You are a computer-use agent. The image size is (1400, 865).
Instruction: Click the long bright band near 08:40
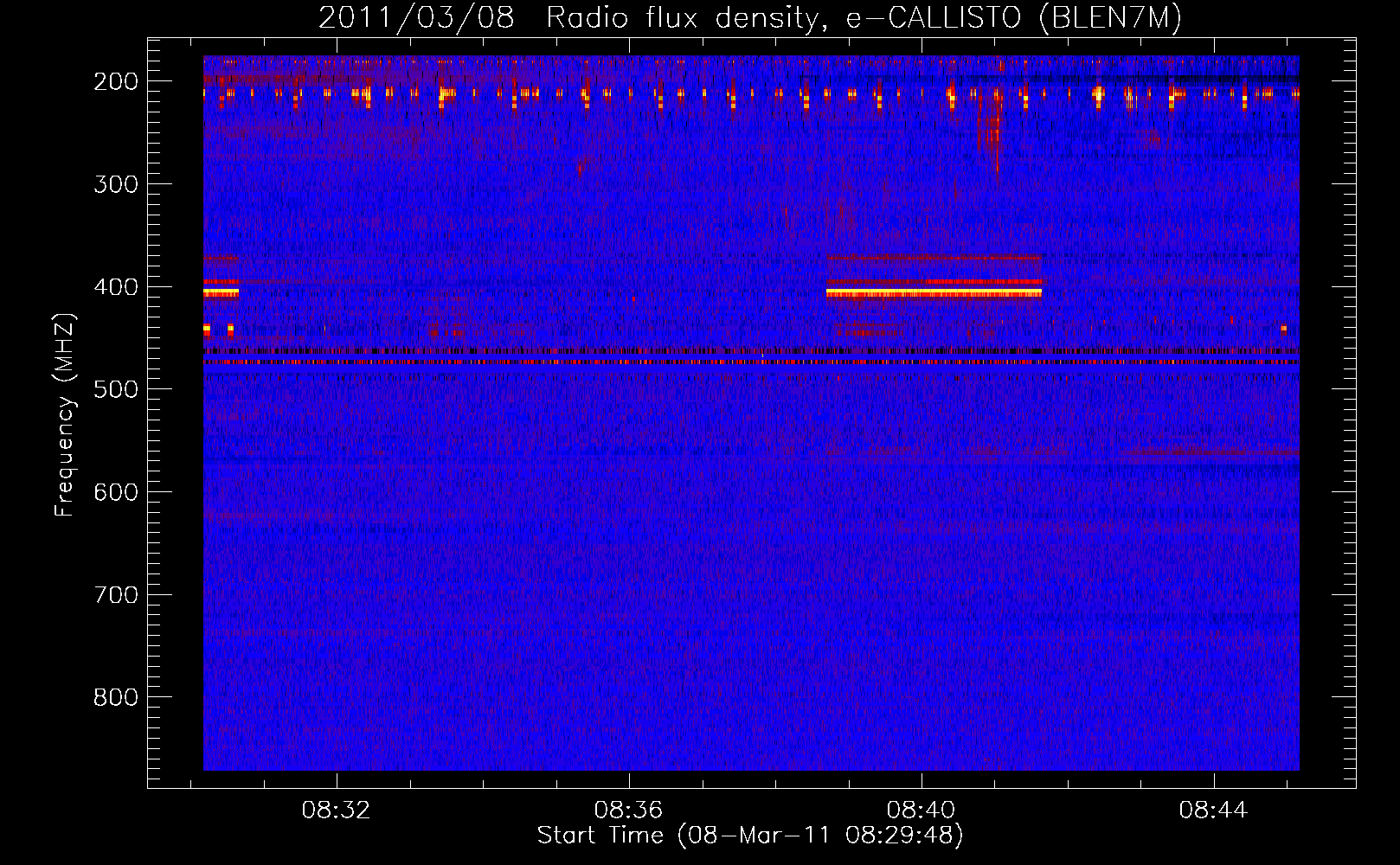(x=934, y=292)
